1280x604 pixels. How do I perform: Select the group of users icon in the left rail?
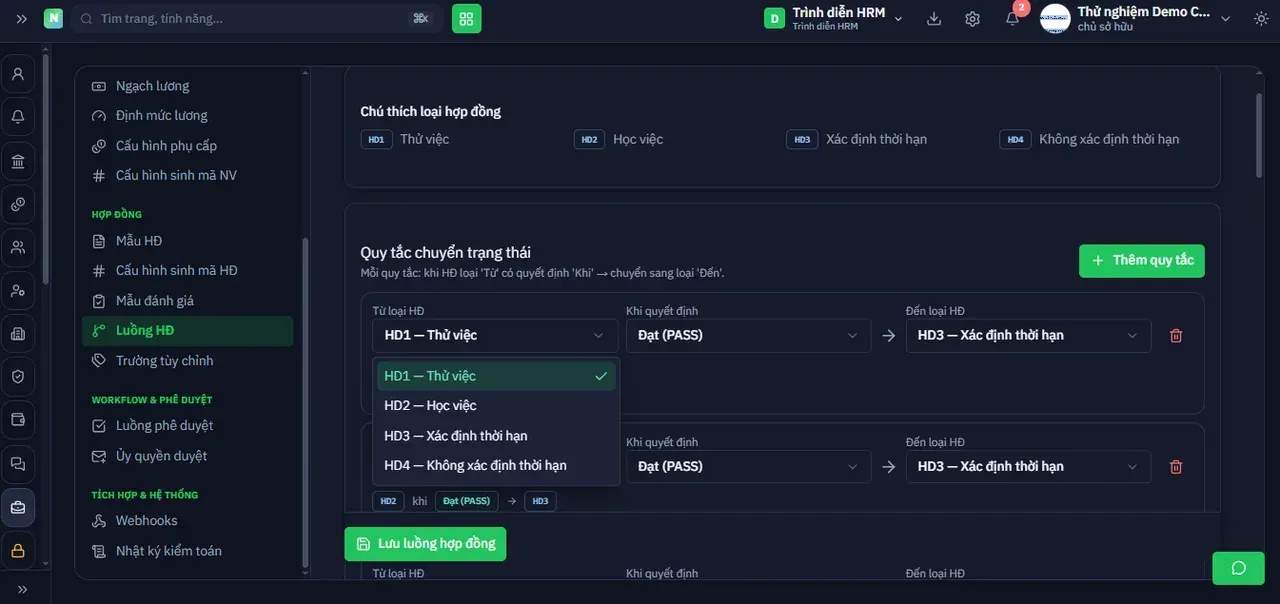(x=18, y=247)
